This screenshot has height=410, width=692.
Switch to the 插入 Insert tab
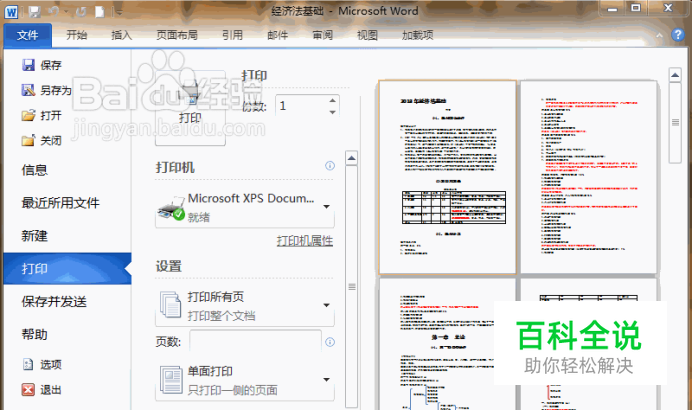121,35
